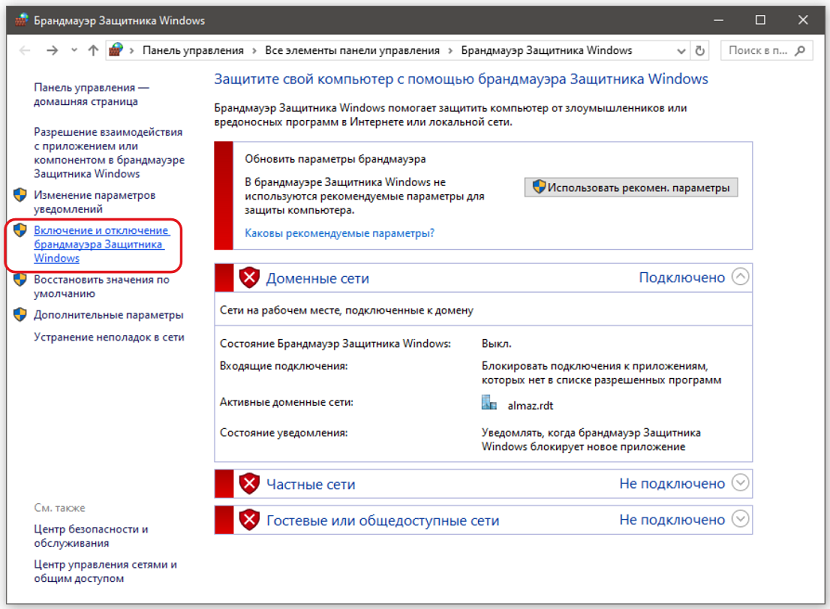830x609 pixels.
Task: Click shield icon beside Включение и отключение брандмауэра
Action: (20, 230)
